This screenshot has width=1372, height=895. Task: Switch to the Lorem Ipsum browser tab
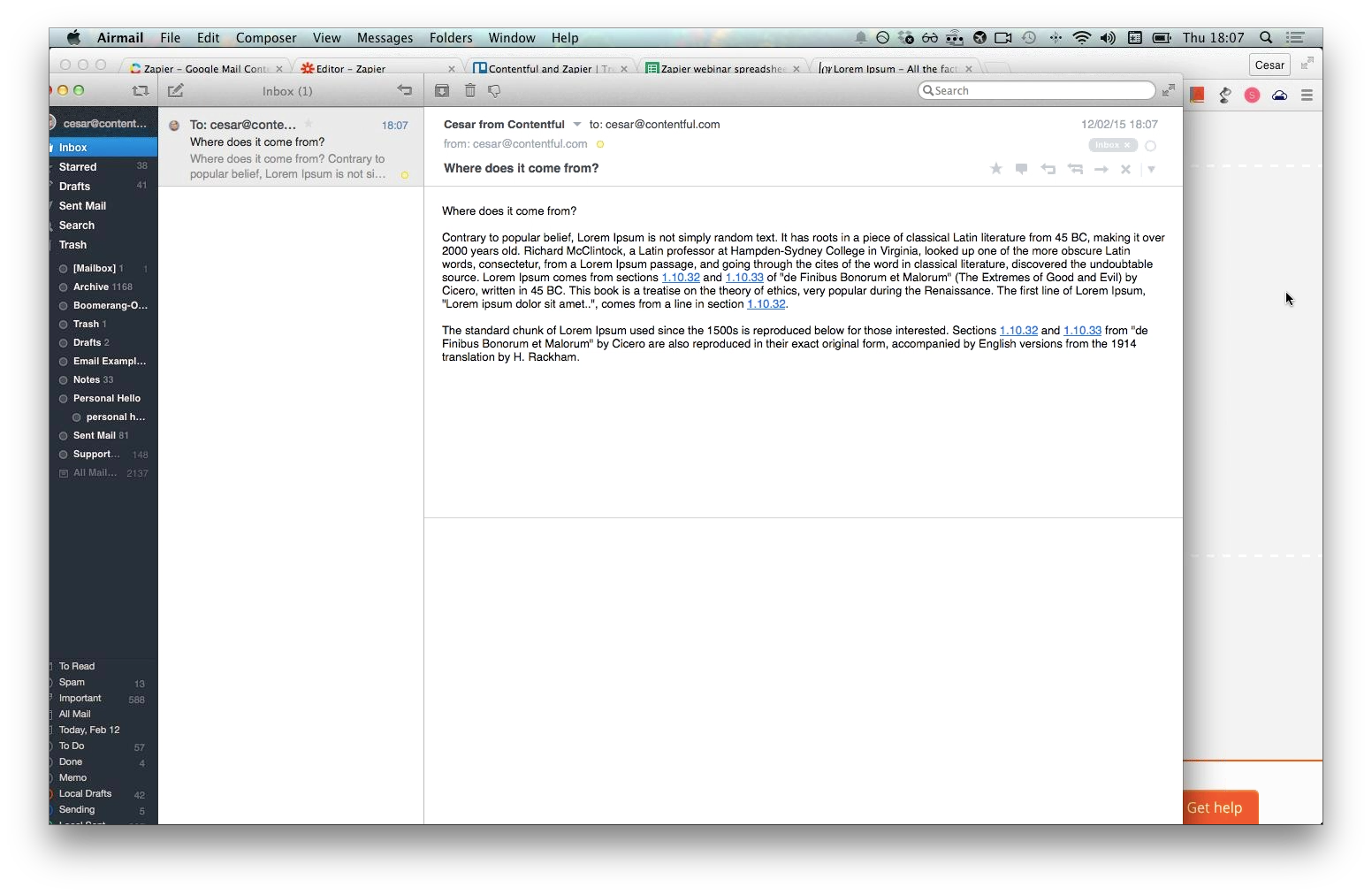(x=895, y=68)
